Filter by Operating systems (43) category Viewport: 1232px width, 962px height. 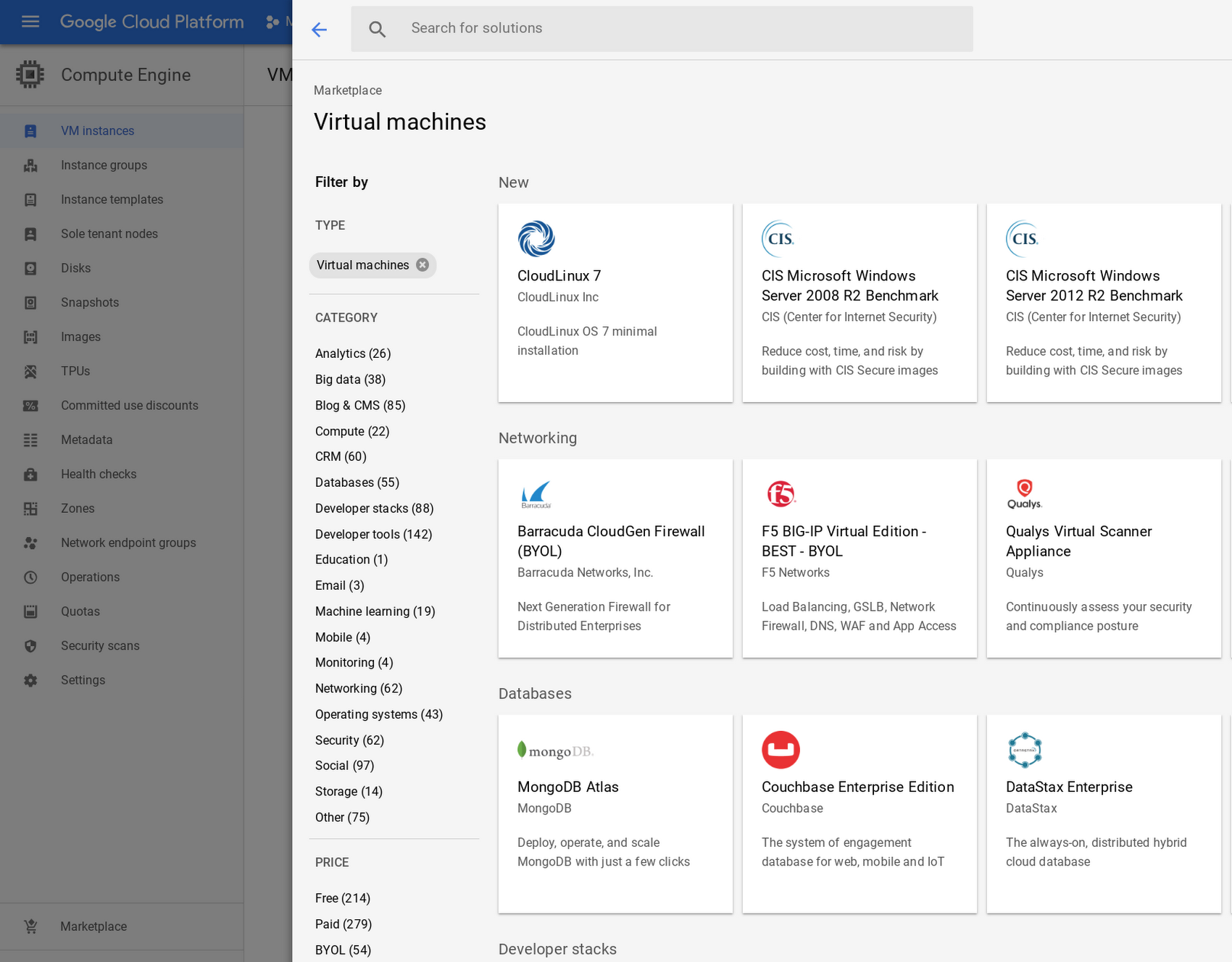click(379, 714)
